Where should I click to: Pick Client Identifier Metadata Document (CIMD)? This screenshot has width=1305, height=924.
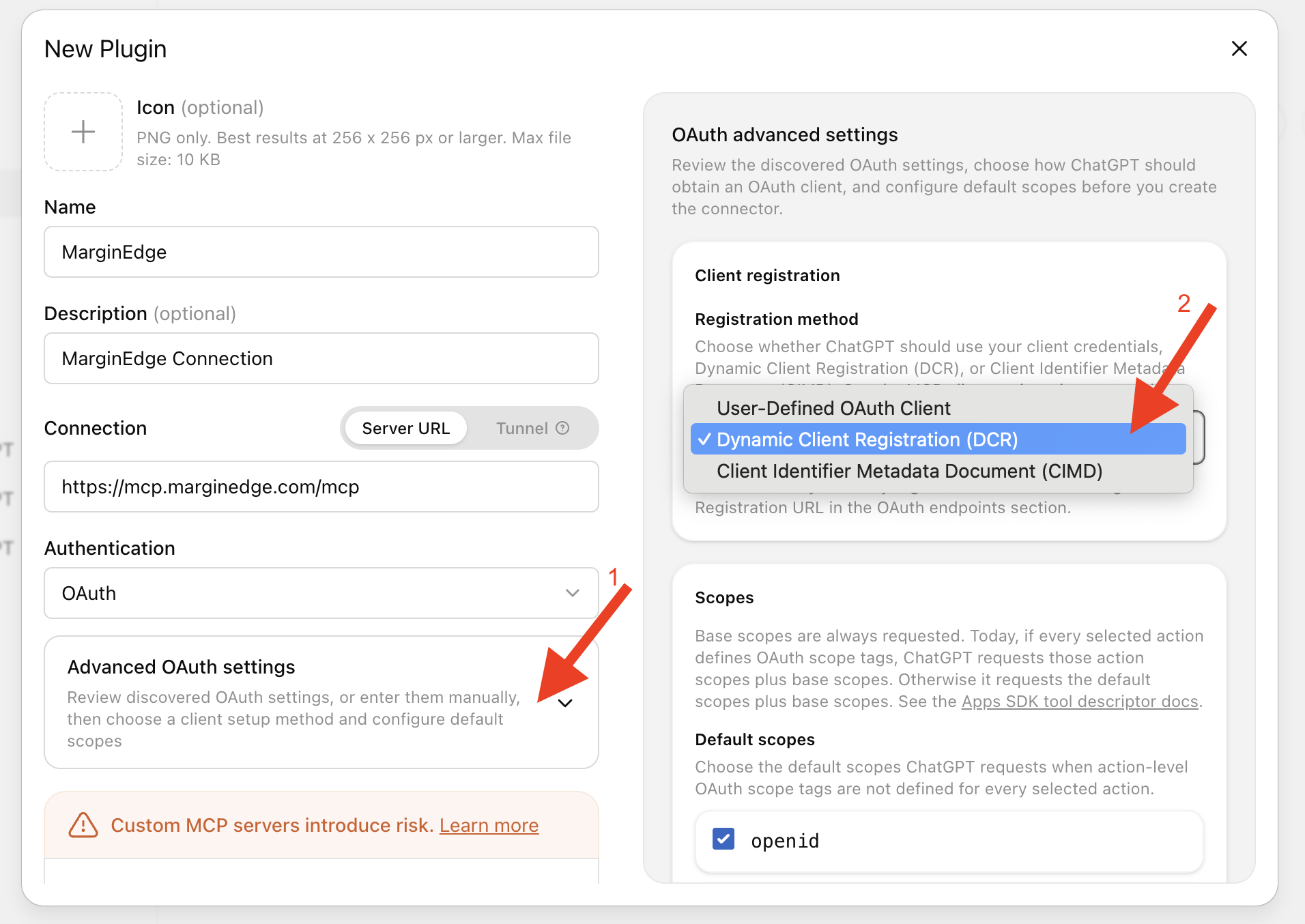[x=938, y=471]
